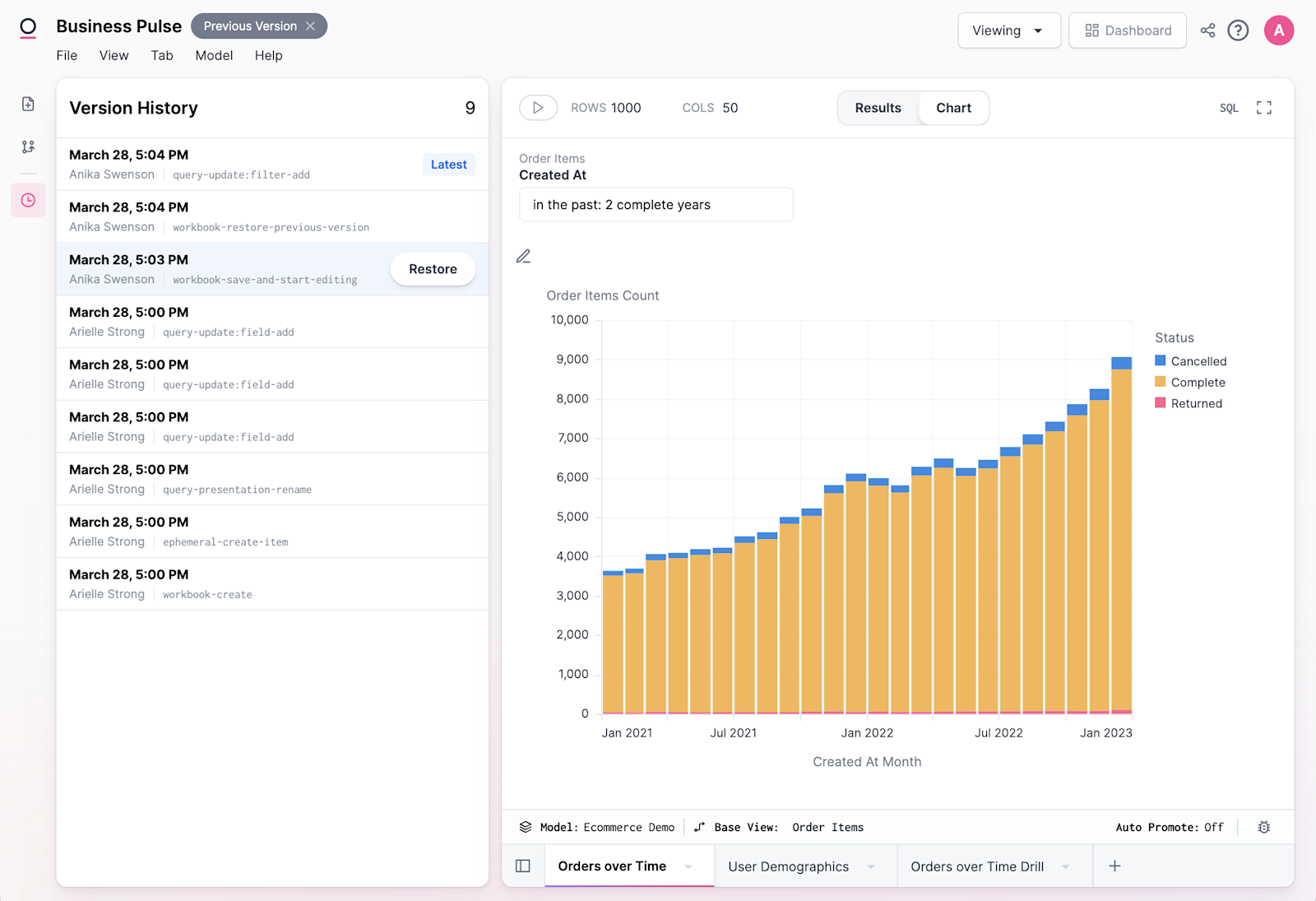Switch to the Results view

point(878,108)
